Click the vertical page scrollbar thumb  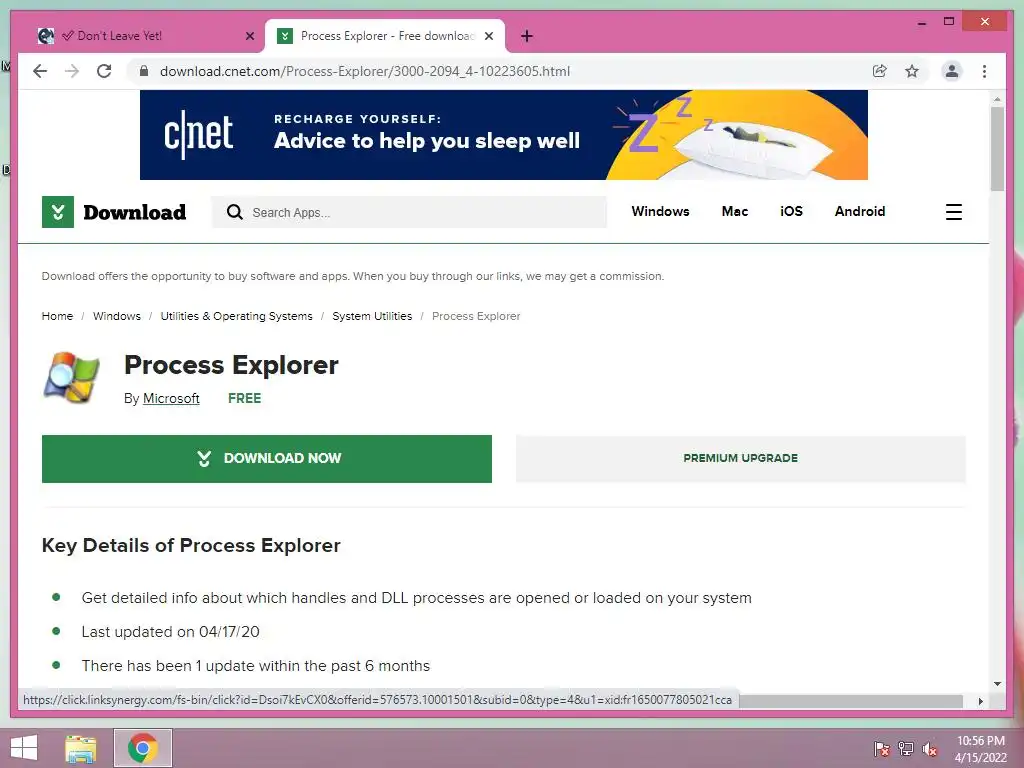click(997, 149)
